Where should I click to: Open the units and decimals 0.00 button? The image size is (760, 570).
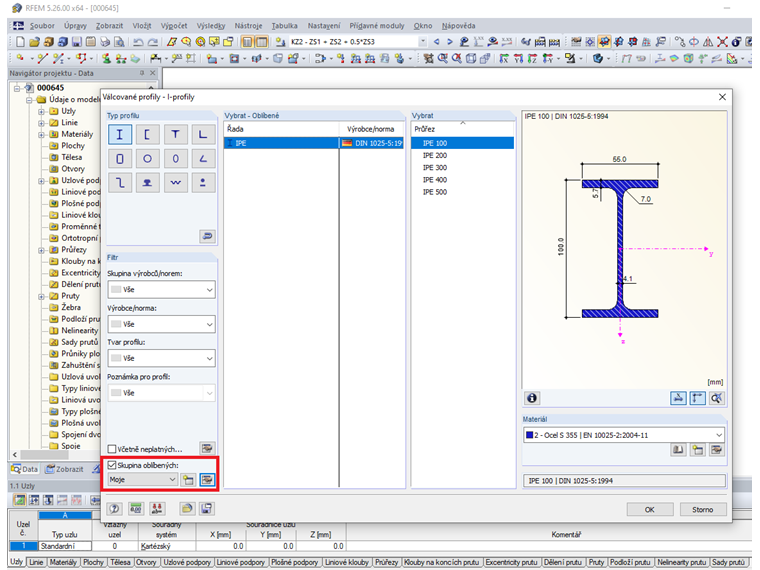[x=136, y=508]
